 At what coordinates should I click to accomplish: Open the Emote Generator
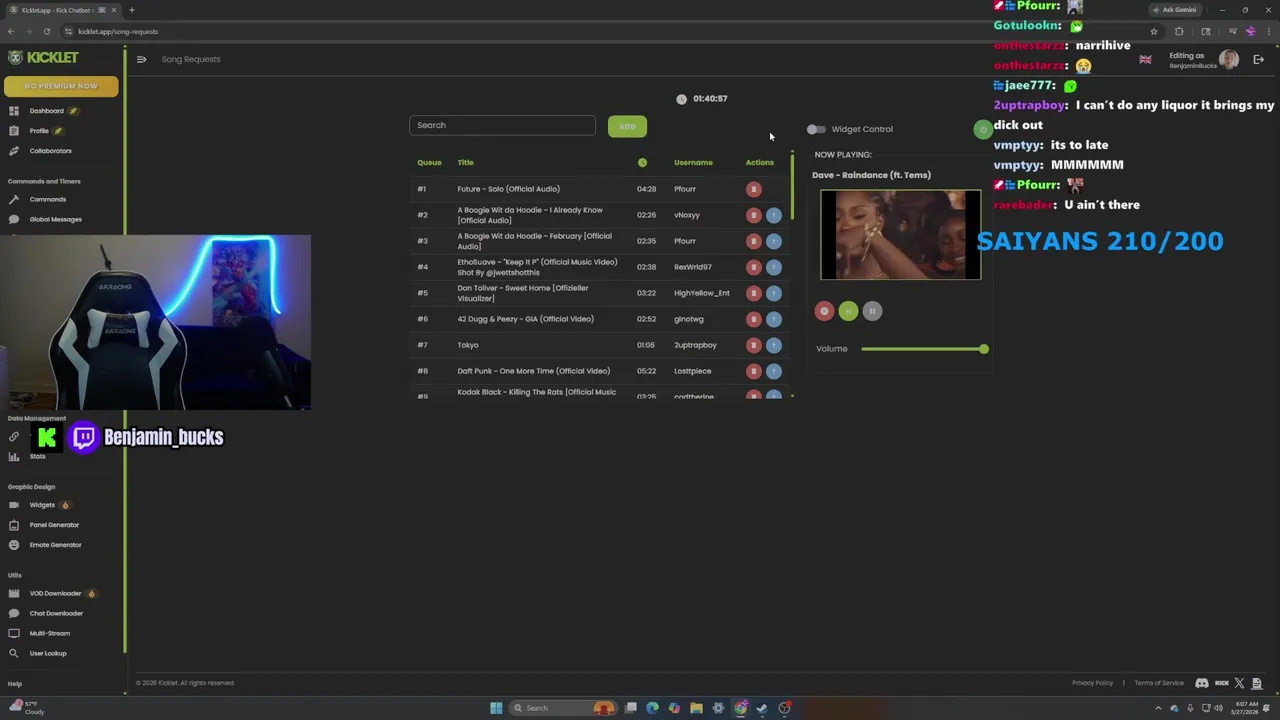(55, 545)
